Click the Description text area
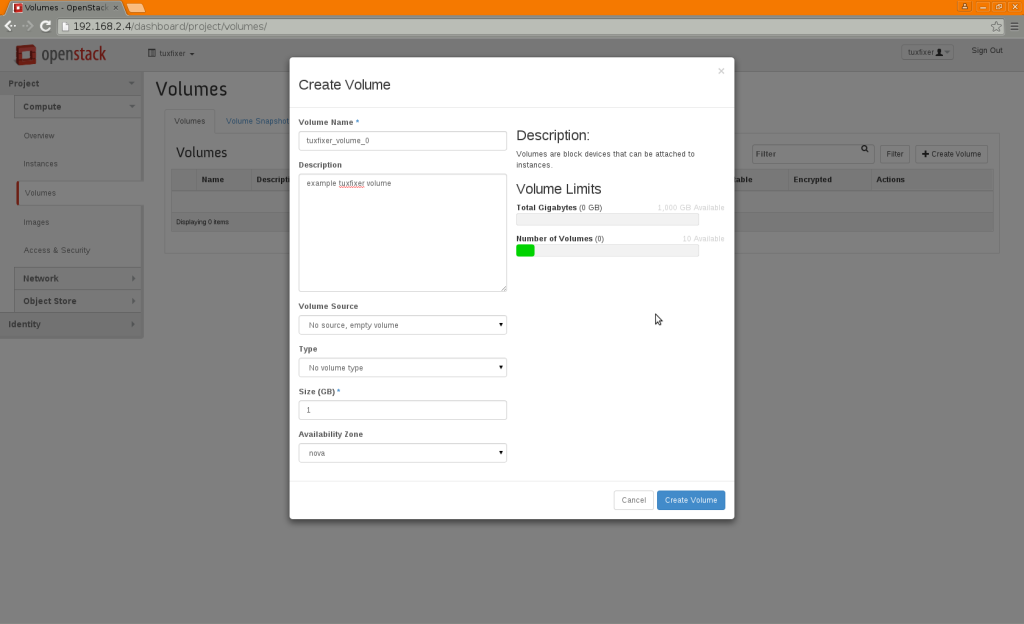Image resolution: width=1024 pixels, height=624 pixels. pyautogui.click(x=402, y=232)
